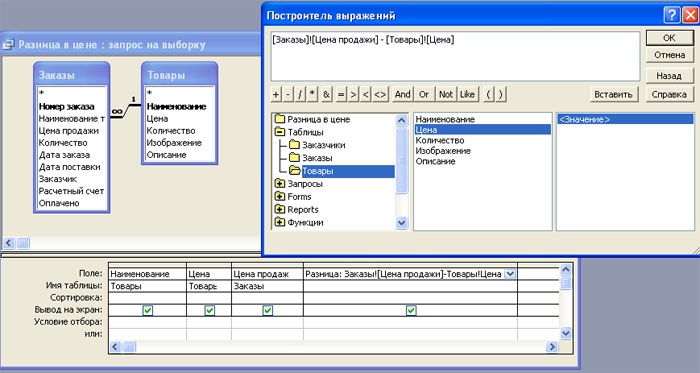Insert the equals sign operator
The image size is (700, 373).
(x=341, y=94)
